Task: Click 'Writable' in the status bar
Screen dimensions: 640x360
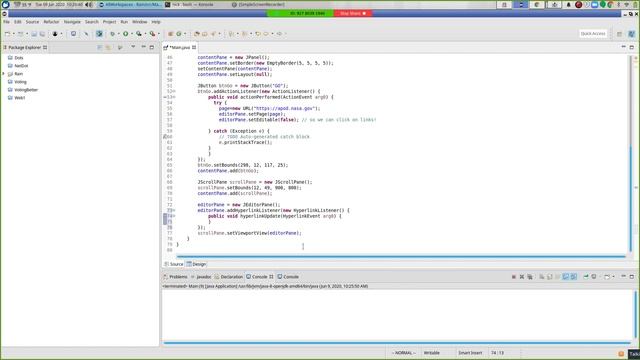Action: pyautogui.click(x=431, y=353)
